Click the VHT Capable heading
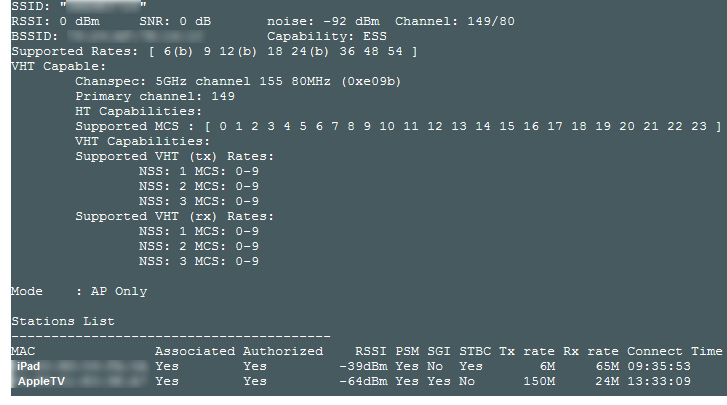 pyautogui.click(x=51, y=66)
